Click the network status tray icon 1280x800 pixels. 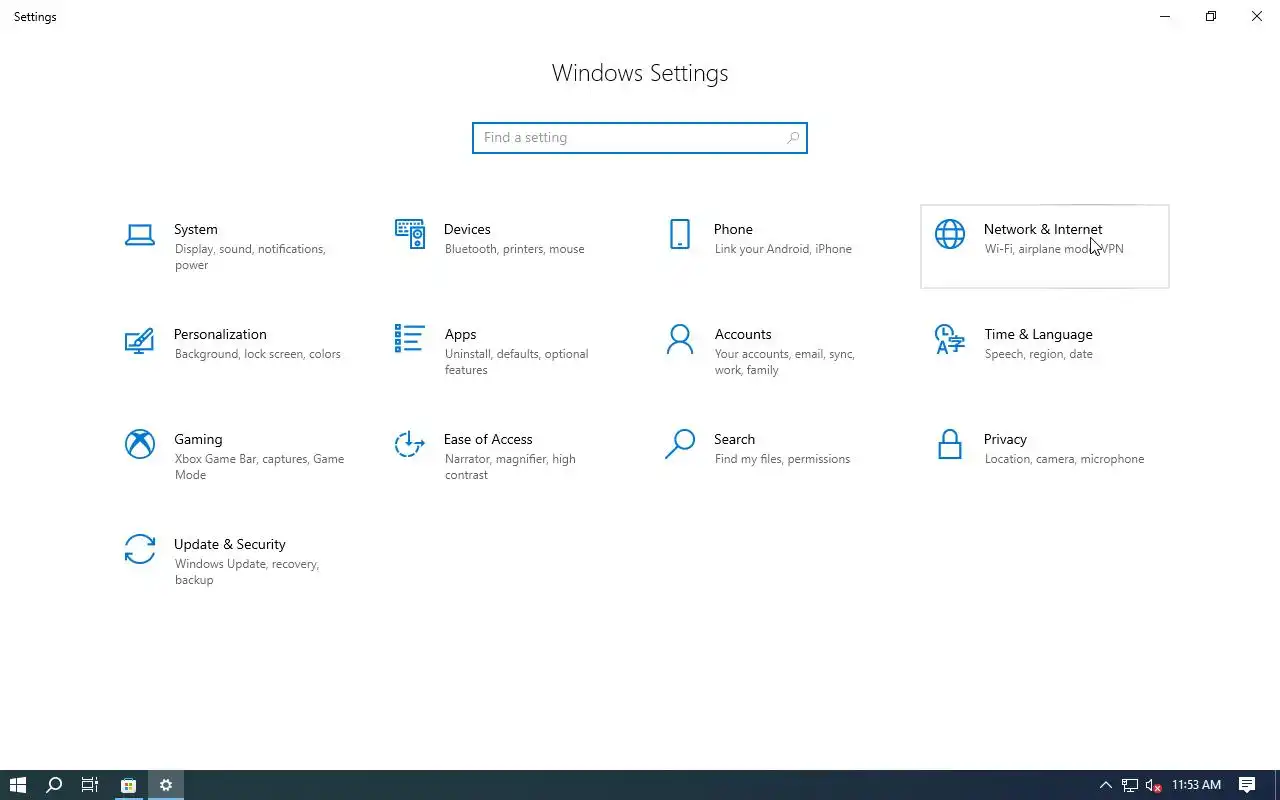pos(1130,785)
